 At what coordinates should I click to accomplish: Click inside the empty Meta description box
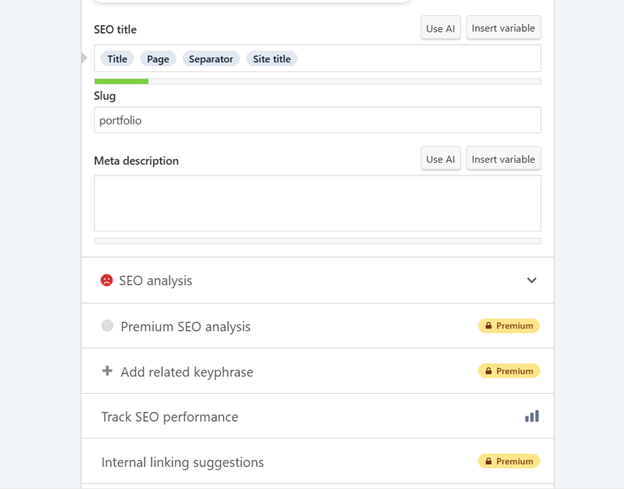pos(318,203)
